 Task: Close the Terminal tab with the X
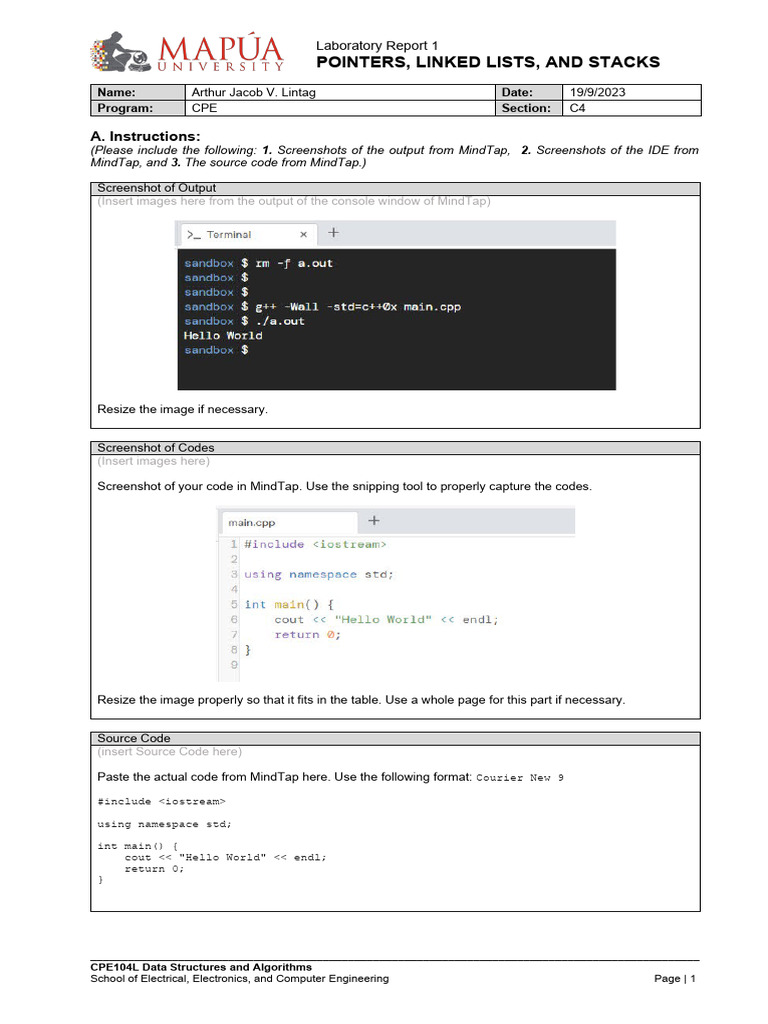coord(303,234)
